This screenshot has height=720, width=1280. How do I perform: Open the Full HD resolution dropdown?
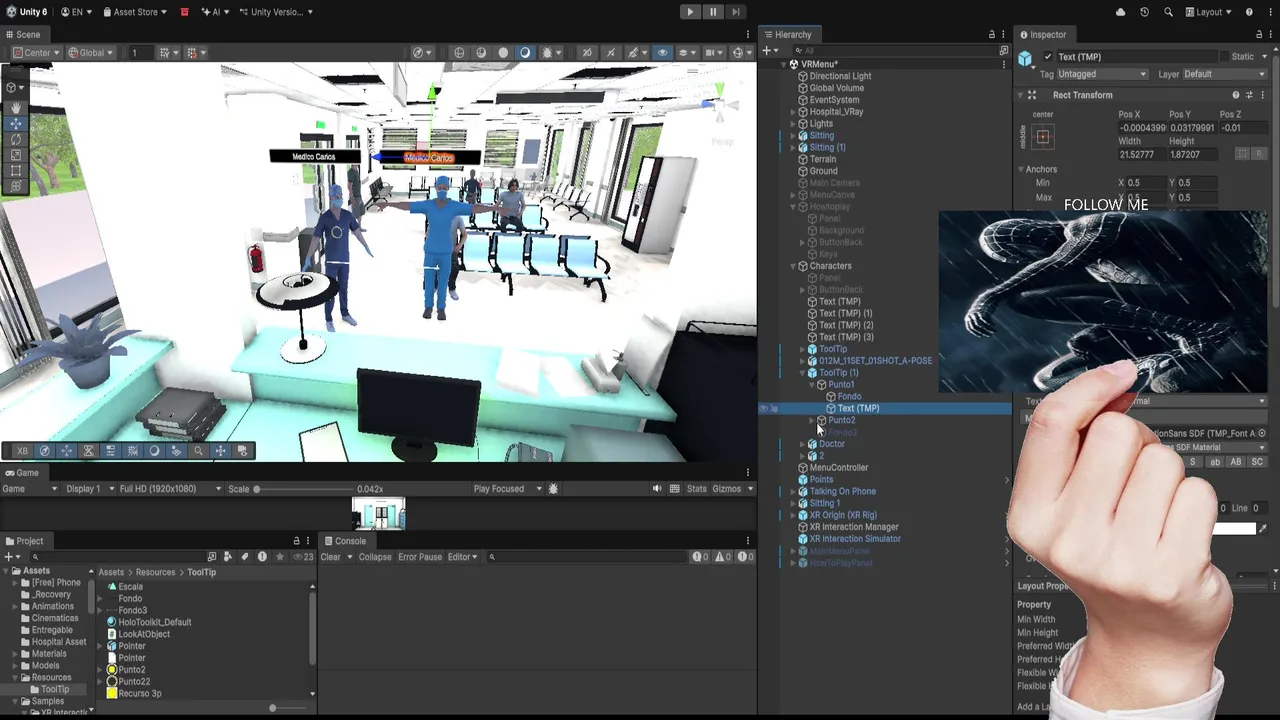[x=170, y=489]
